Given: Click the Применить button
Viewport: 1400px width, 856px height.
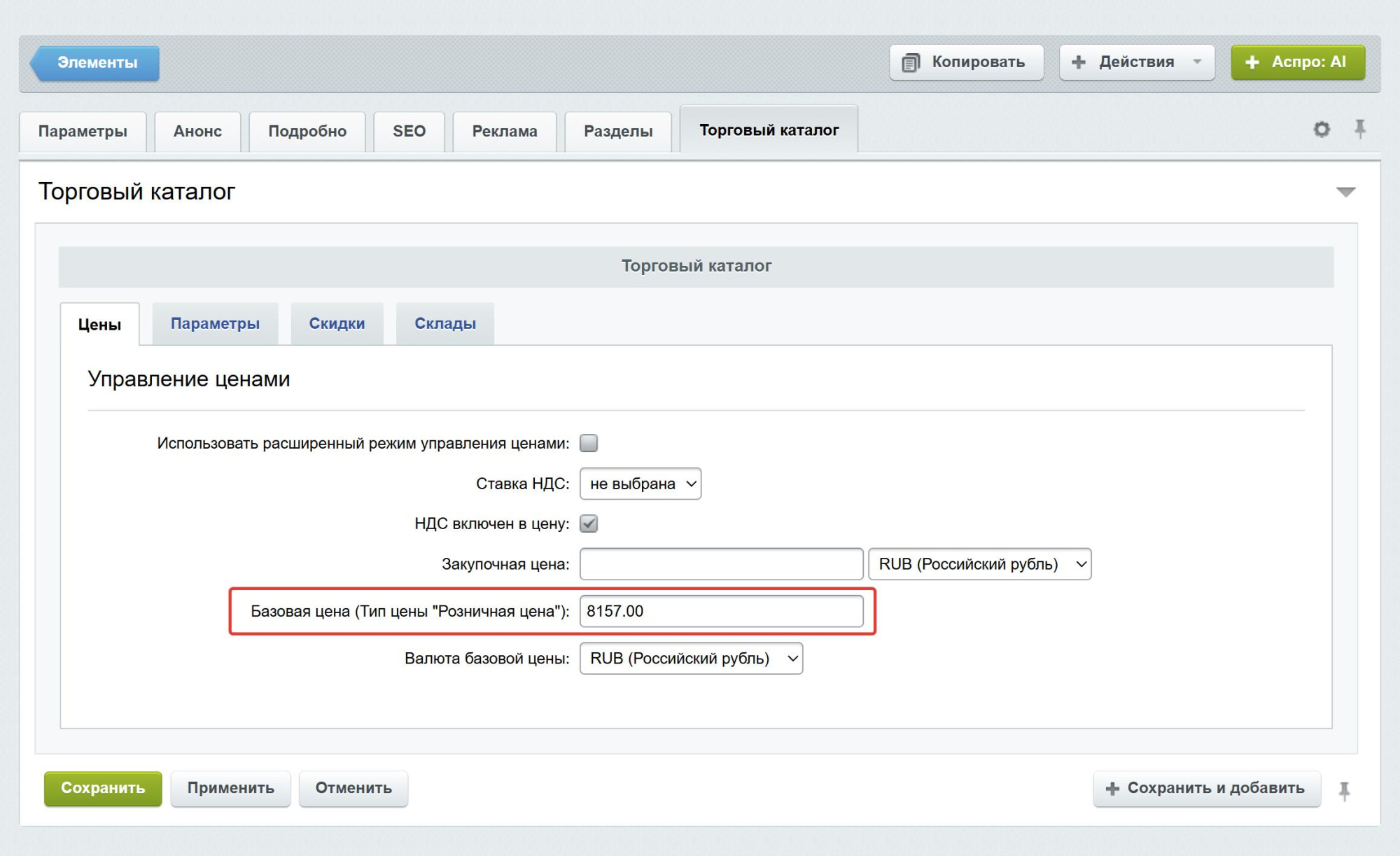Looking at the screenshot, I should [x=230, y=788].
